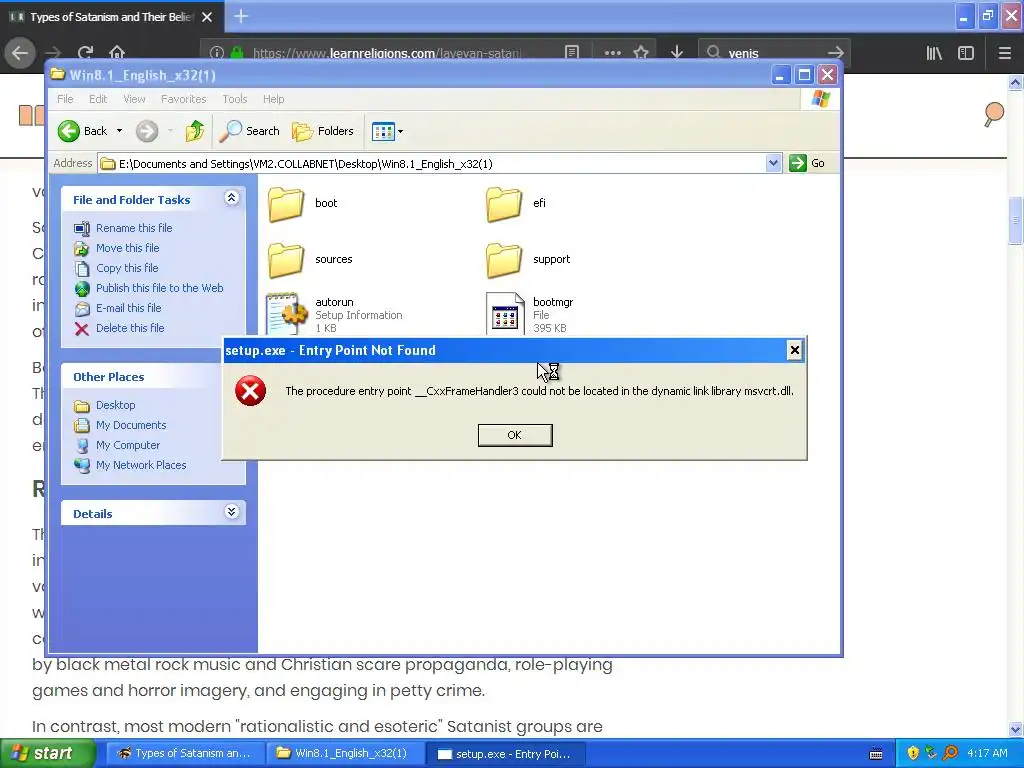1024x768 pixels.
Task: Close the Types of Satanism Firefox tab
Action: [207, 17]
